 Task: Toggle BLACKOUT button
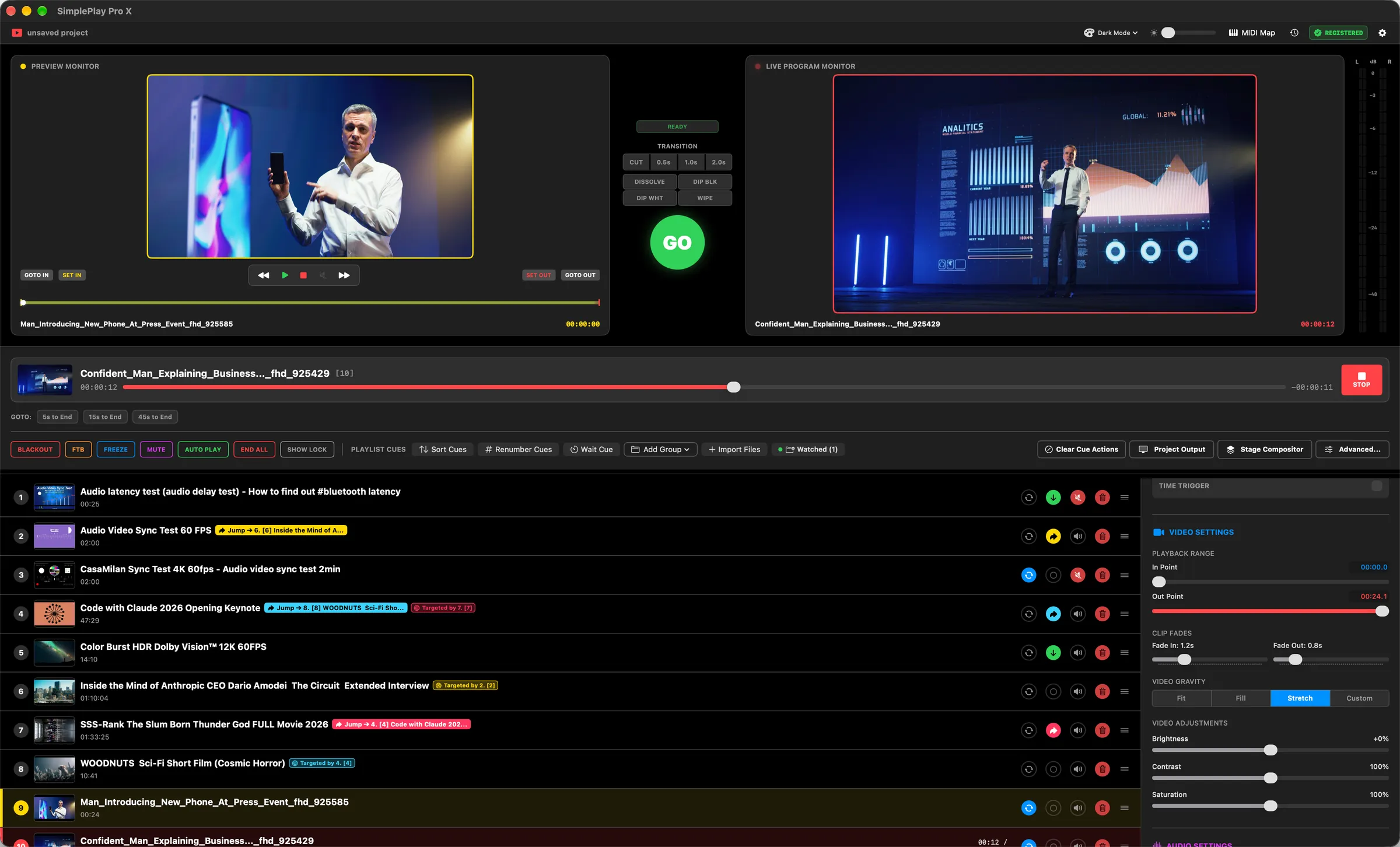35,450
